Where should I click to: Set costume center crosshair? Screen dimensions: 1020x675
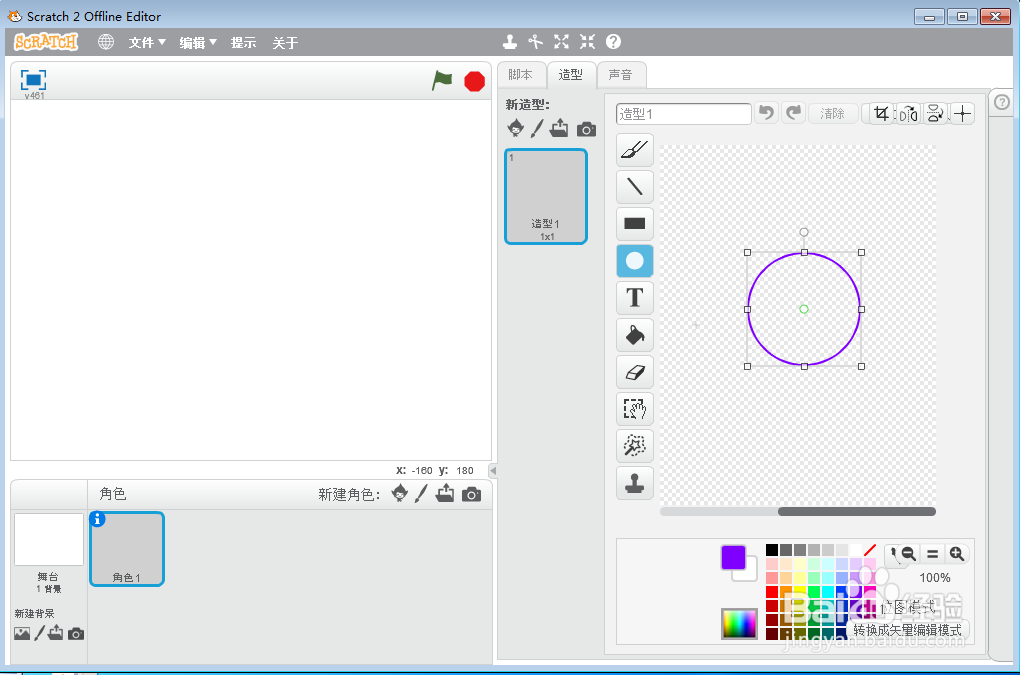coord(963,114)
